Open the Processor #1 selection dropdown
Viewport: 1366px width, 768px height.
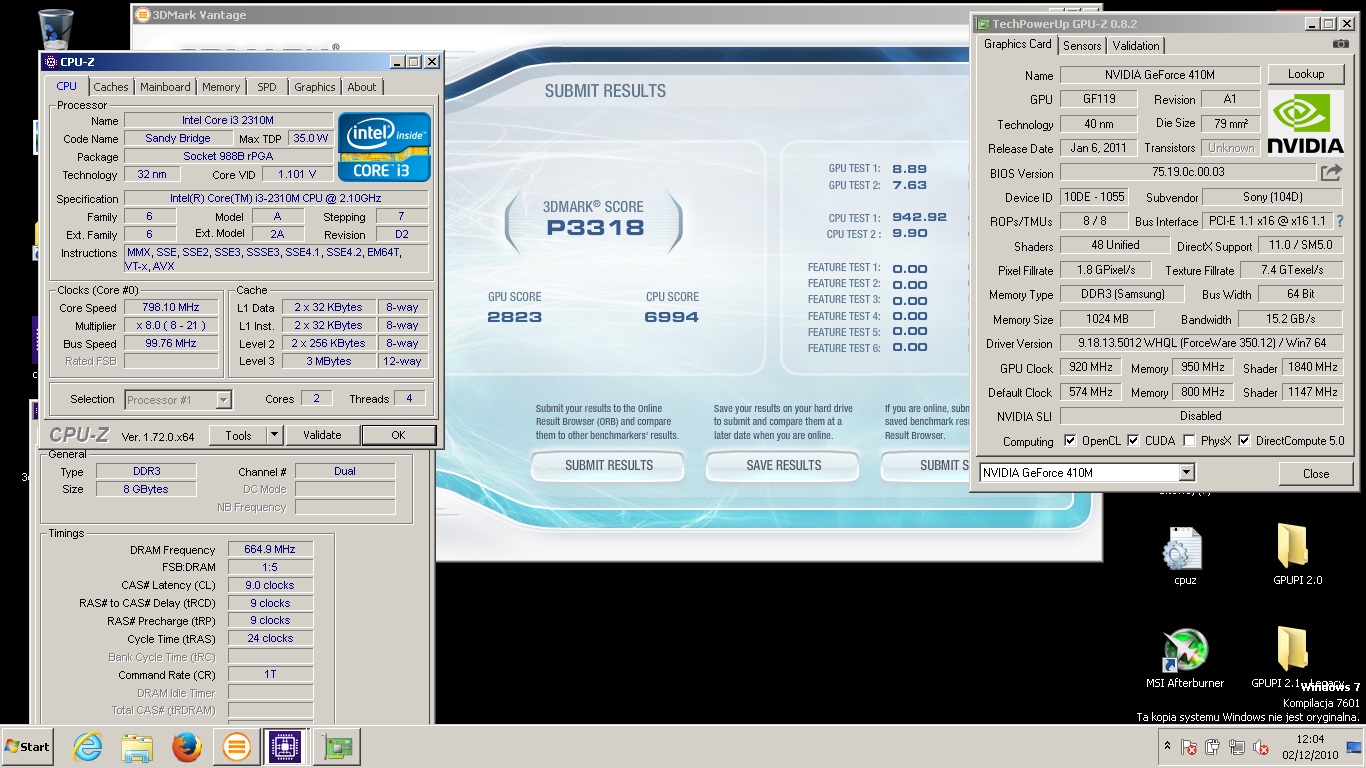pos(223,400)
